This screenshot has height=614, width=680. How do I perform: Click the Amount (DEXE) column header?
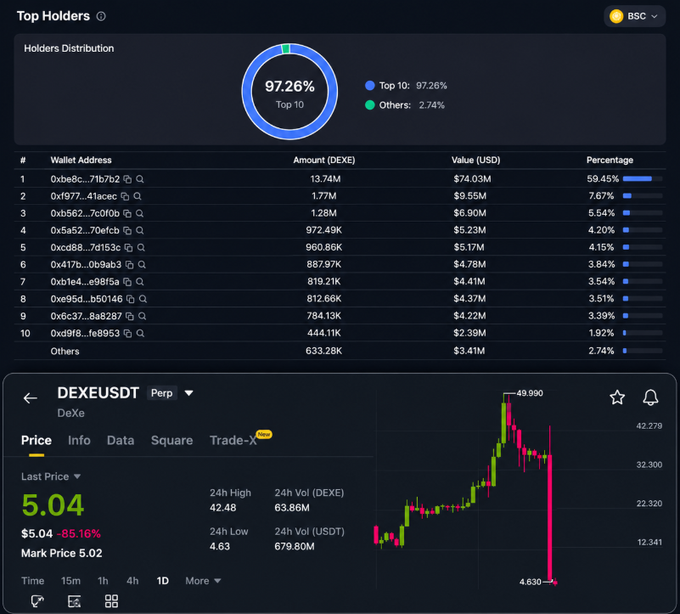[x=324, y=160]
